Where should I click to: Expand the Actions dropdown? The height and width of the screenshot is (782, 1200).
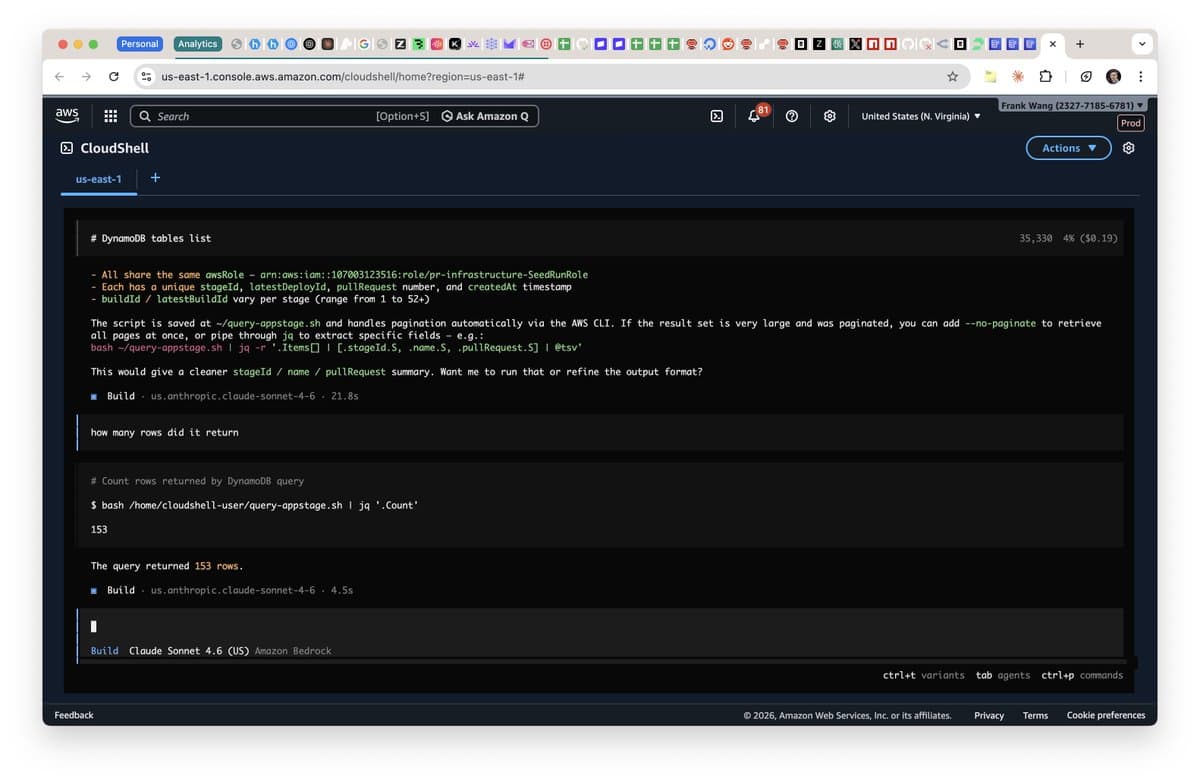(x=1068, y=147)
